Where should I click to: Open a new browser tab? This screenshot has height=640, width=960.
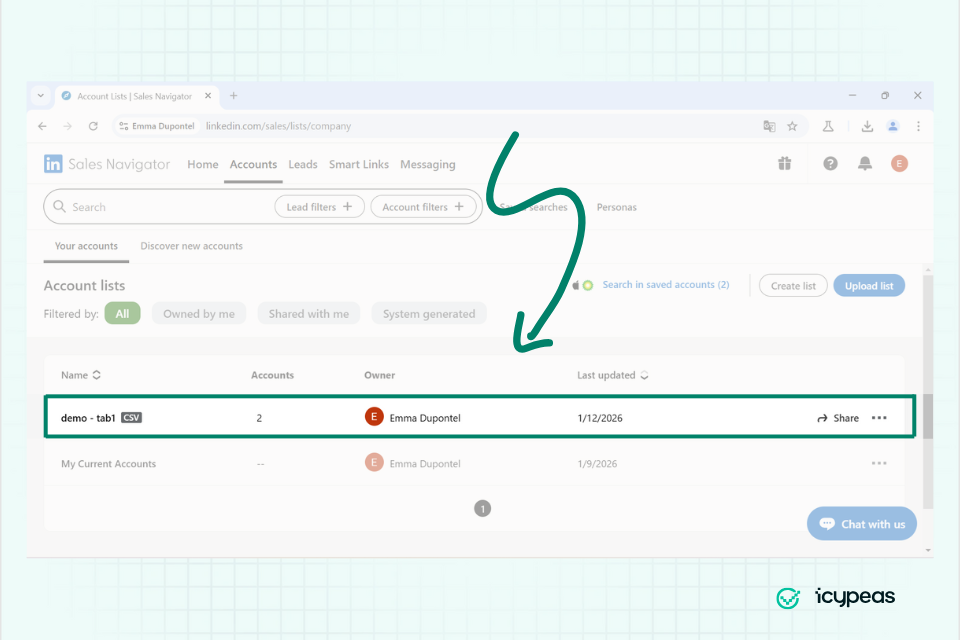click(x=233, y=96)
